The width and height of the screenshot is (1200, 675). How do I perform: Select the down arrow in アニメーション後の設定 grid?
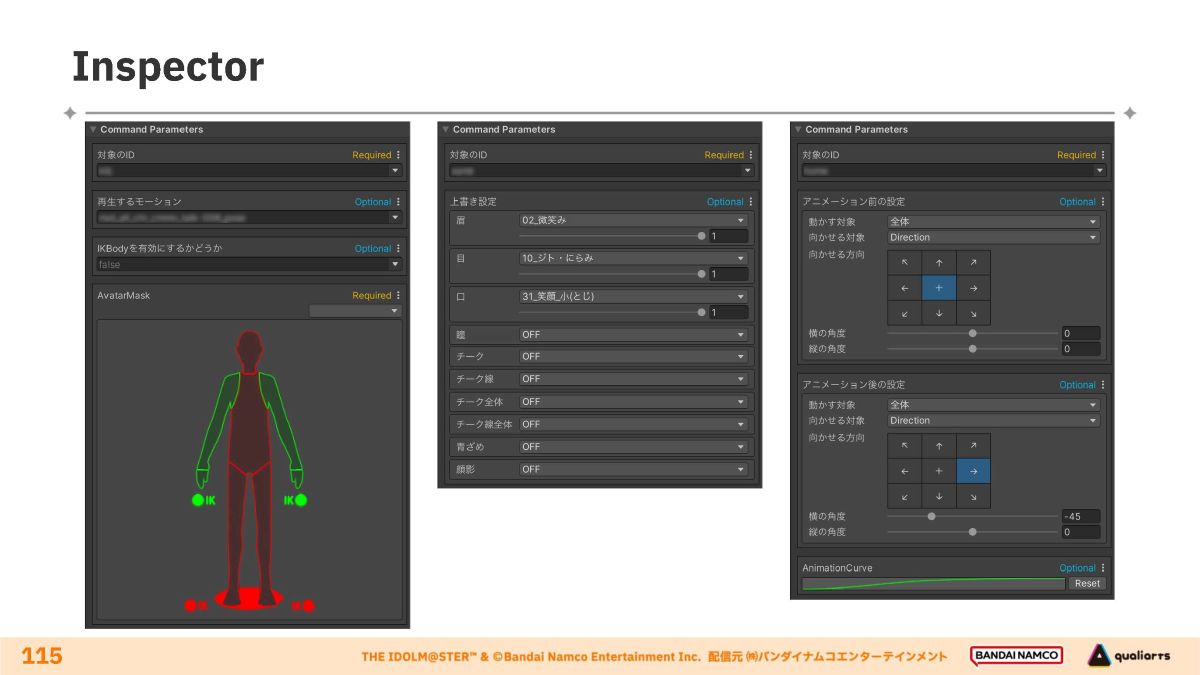point(939,496)
